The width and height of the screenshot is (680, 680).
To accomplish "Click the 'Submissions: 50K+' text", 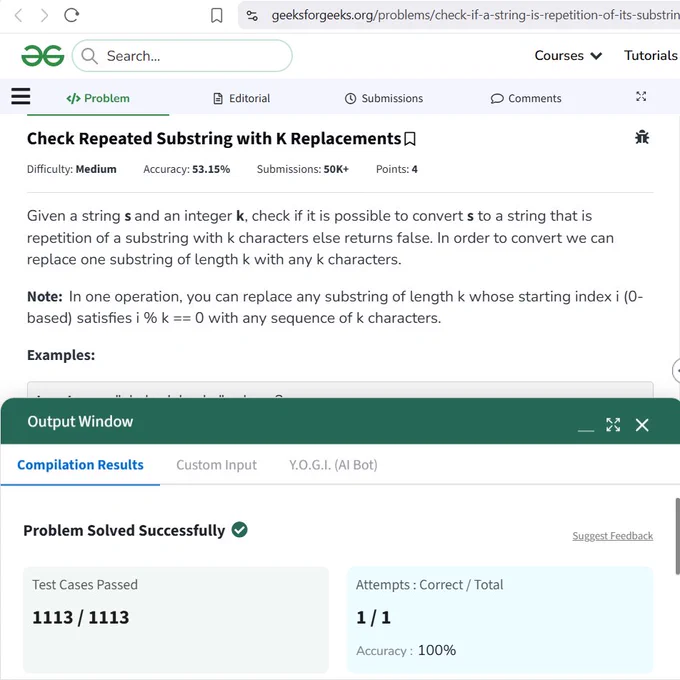I will 303,169.
